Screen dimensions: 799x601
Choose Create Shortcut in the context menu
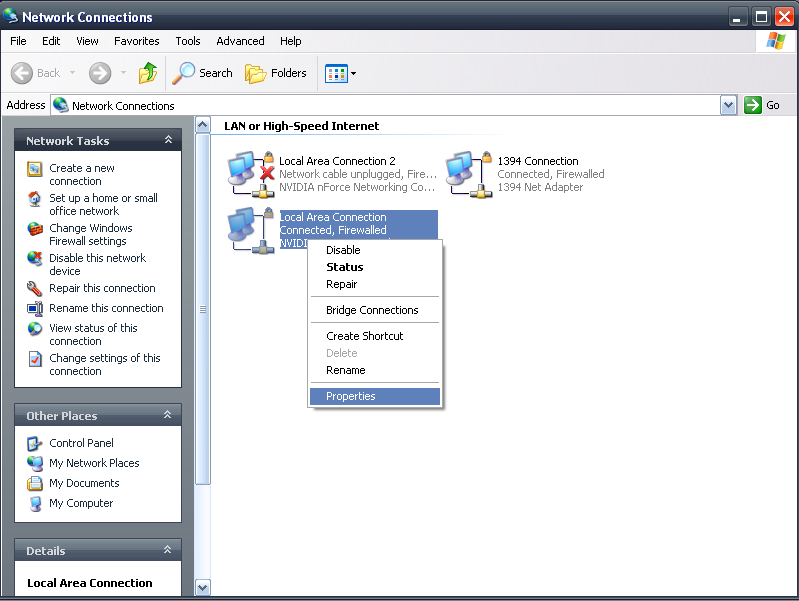click(375, 336)
